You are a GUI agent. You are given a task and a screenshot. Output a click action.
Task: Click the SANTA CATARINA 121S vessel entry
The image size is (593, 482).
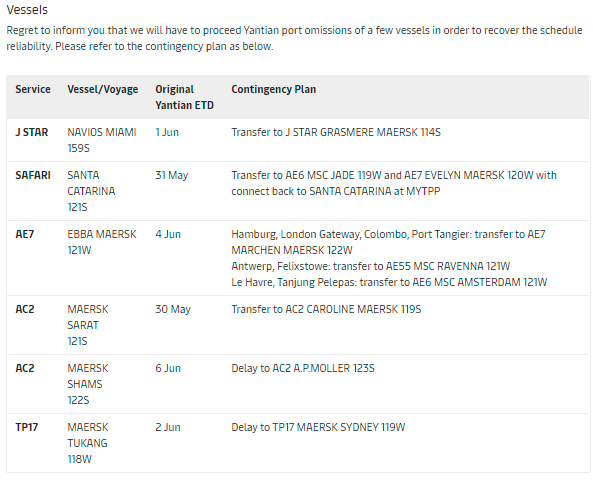pos(91,191)
